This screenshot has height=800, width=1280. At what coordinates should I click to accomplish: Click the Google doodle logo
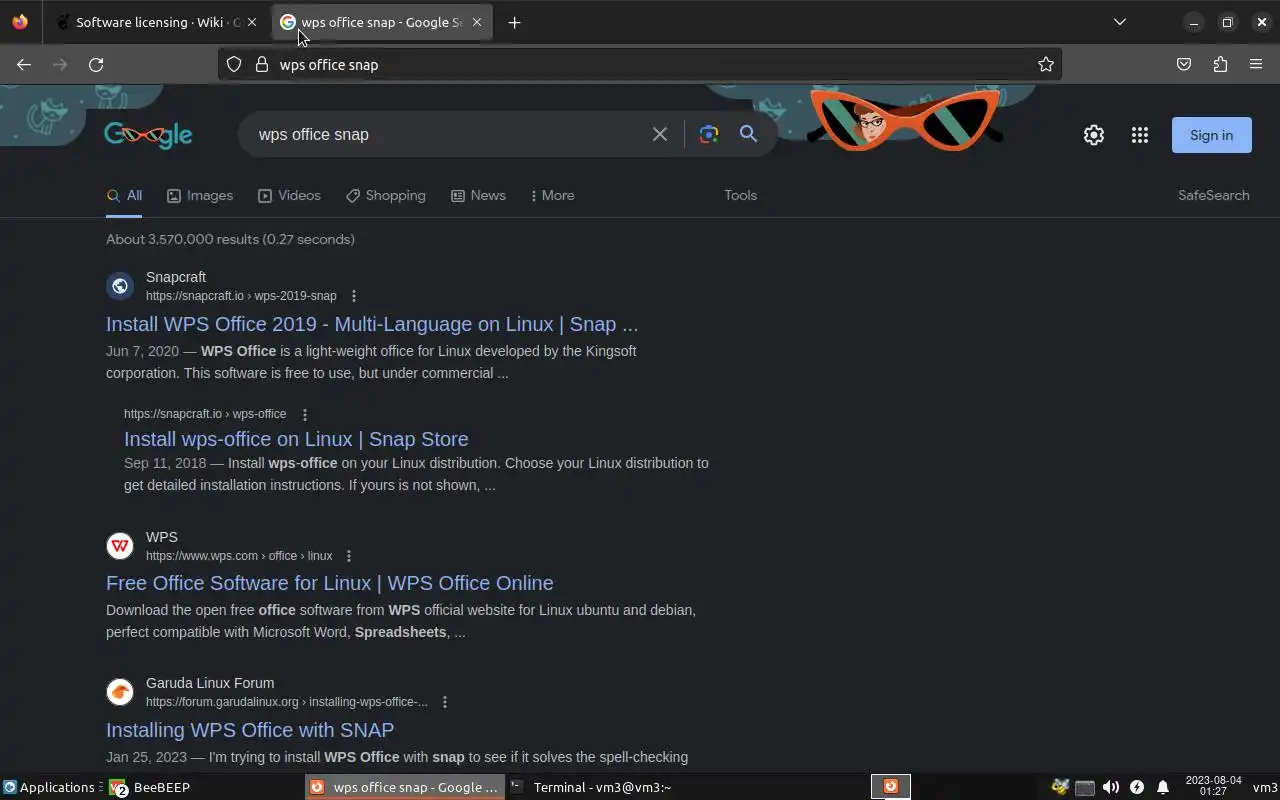(x=148, y=135)
